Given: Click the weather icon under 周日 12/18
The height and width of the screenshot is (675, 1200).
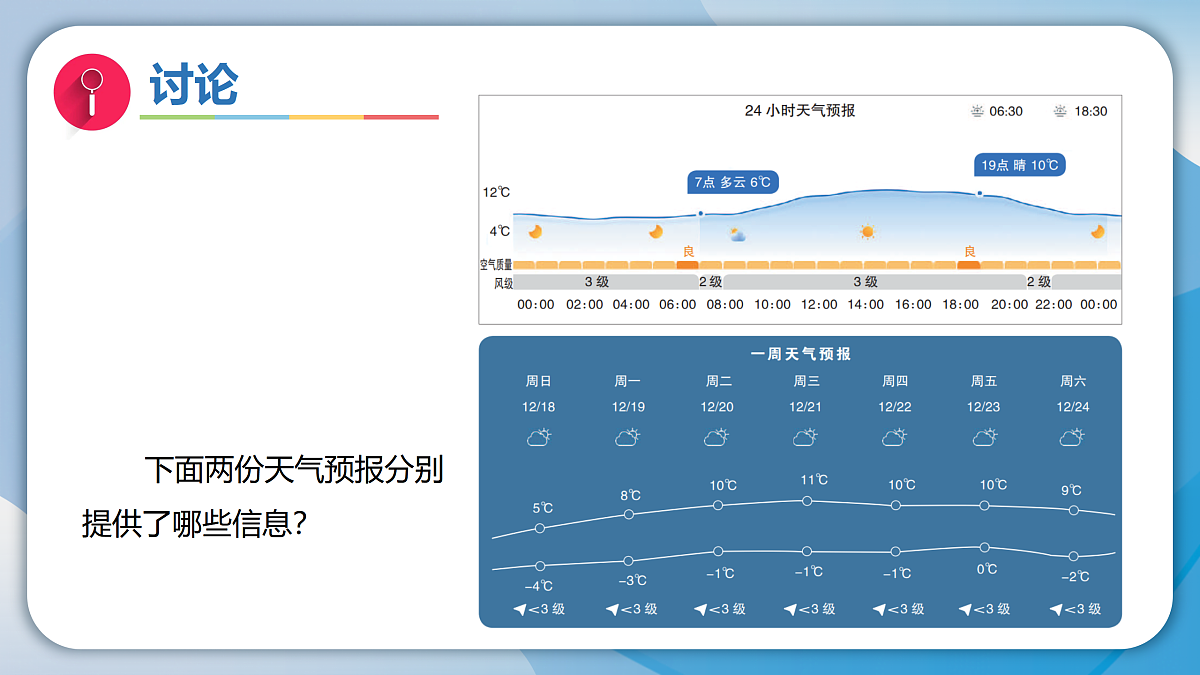Looking at the screenshot, I should tap(539, 437).
